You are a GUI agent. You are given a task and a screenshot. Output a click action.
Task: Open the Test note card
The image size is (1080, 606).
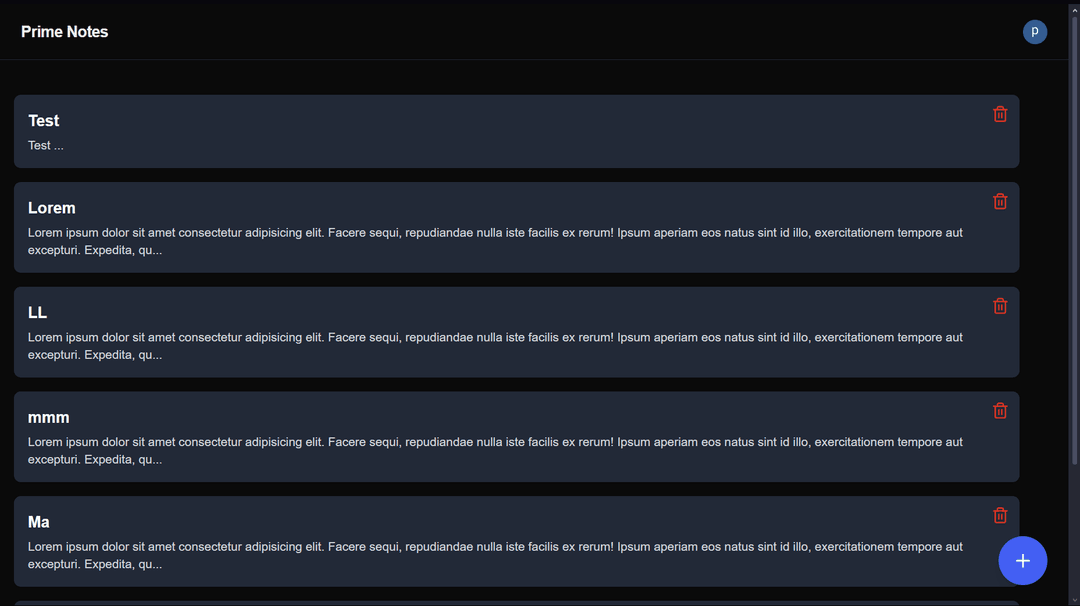pos(500,131)
